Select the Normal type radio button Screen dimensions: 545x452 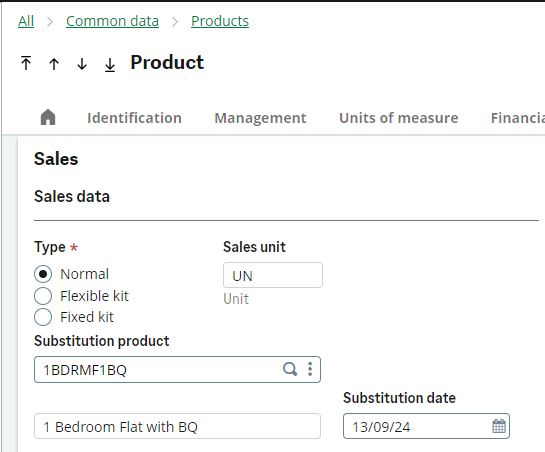pos(43,274)
